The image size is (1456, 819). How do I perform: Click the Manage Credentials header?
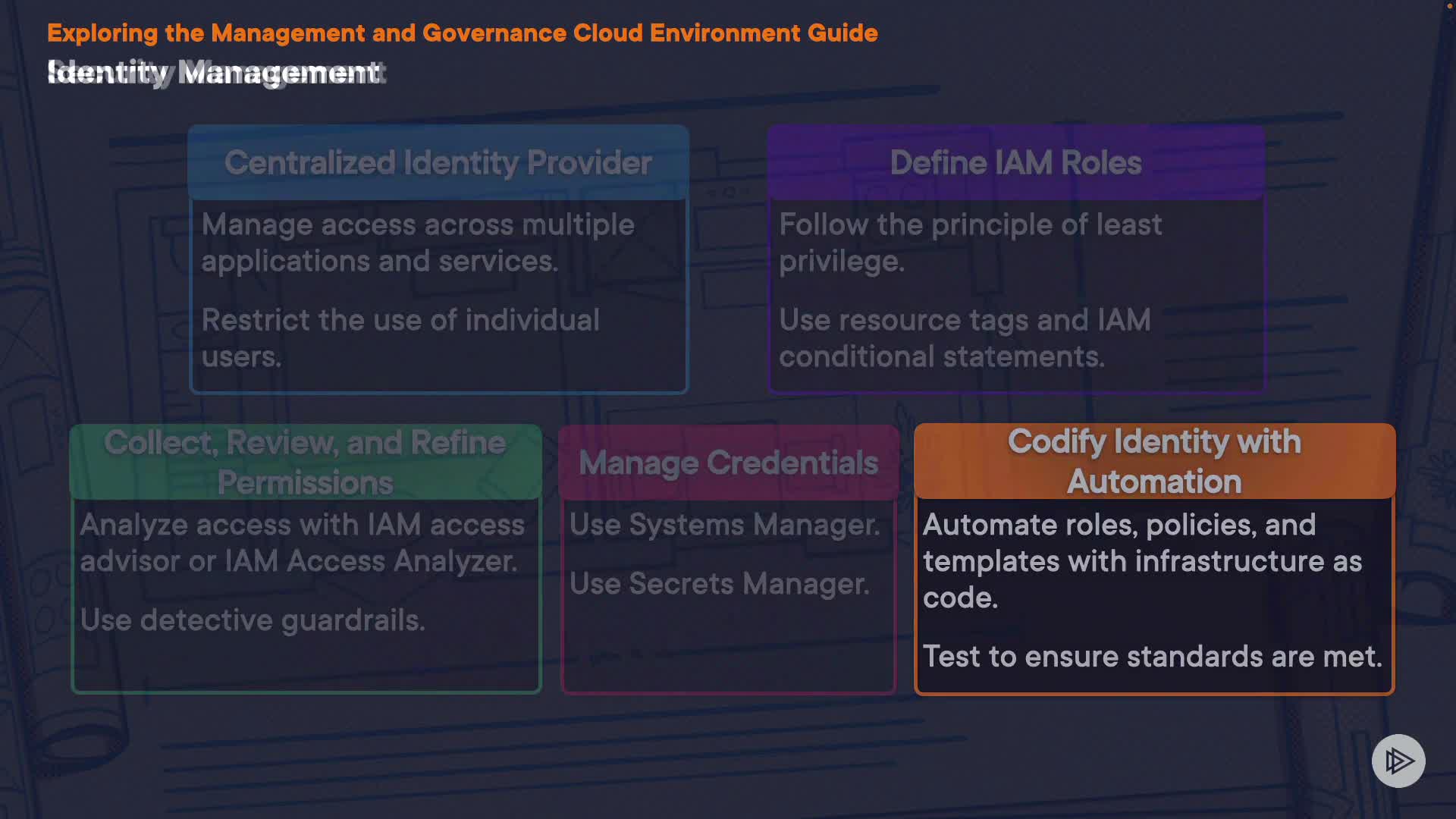point(728,463)
